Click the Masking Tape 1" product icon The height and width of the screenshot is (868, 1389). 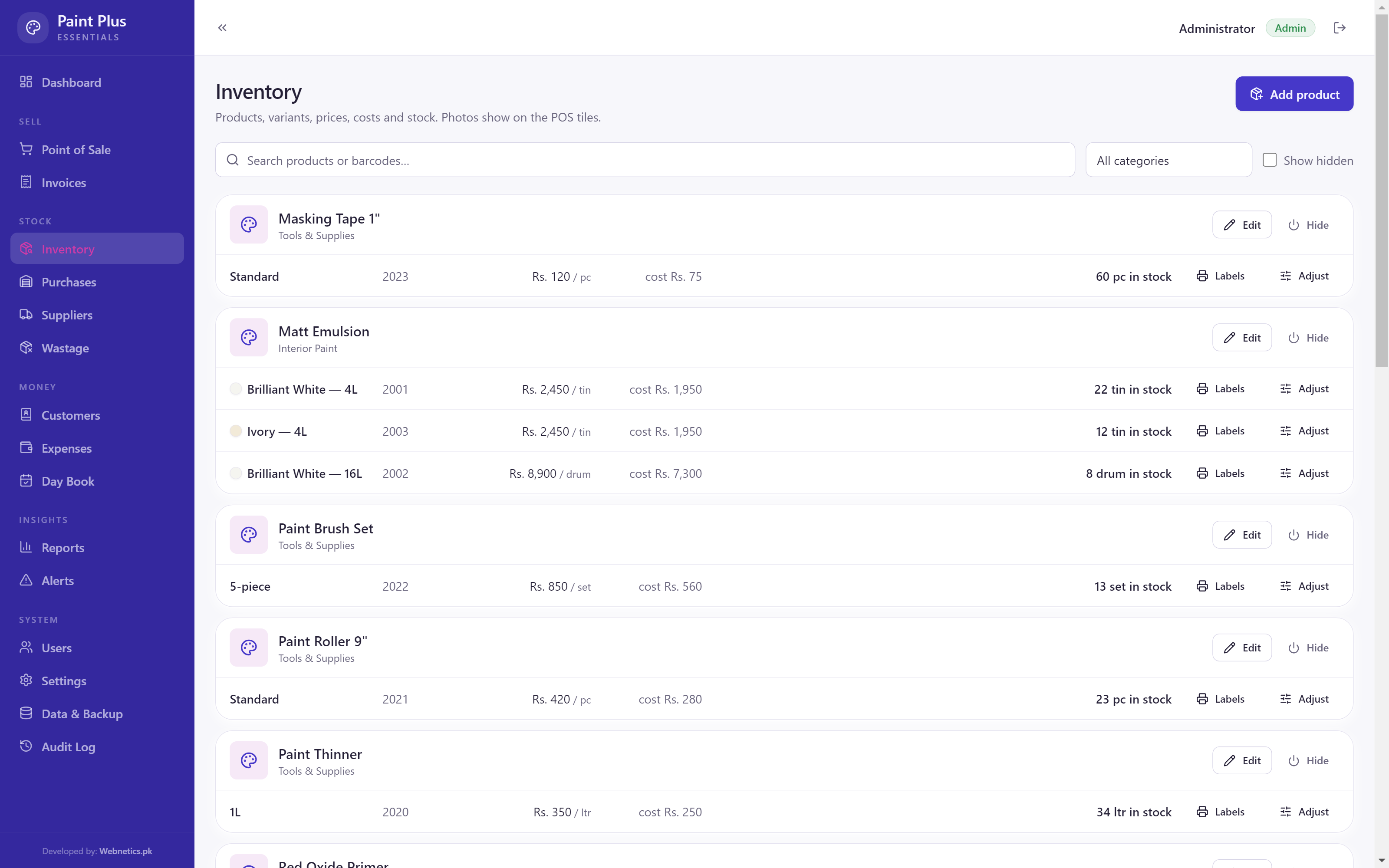(249, 224)
